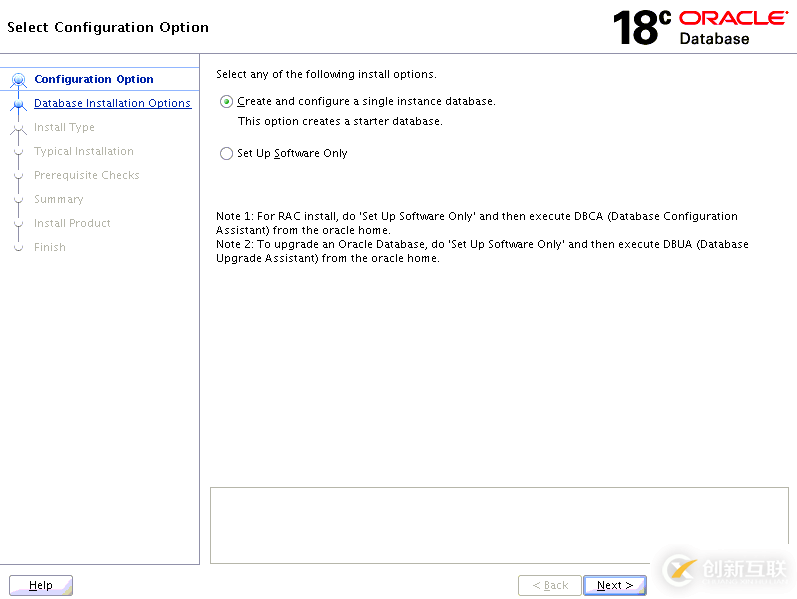Image resolution: width=797 pixels, height=599 pixels.
Task: Click the Install Product step label
Action: point(72,223)
